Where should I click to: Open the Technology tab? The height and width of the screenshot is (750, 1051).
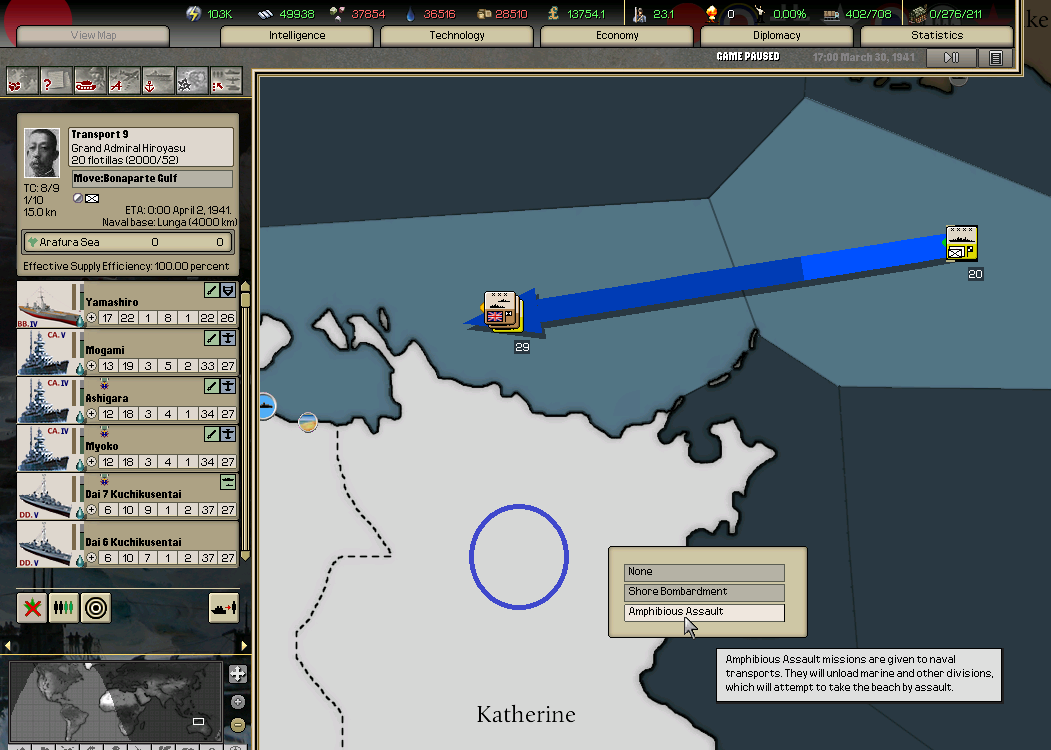click(457, 36)
